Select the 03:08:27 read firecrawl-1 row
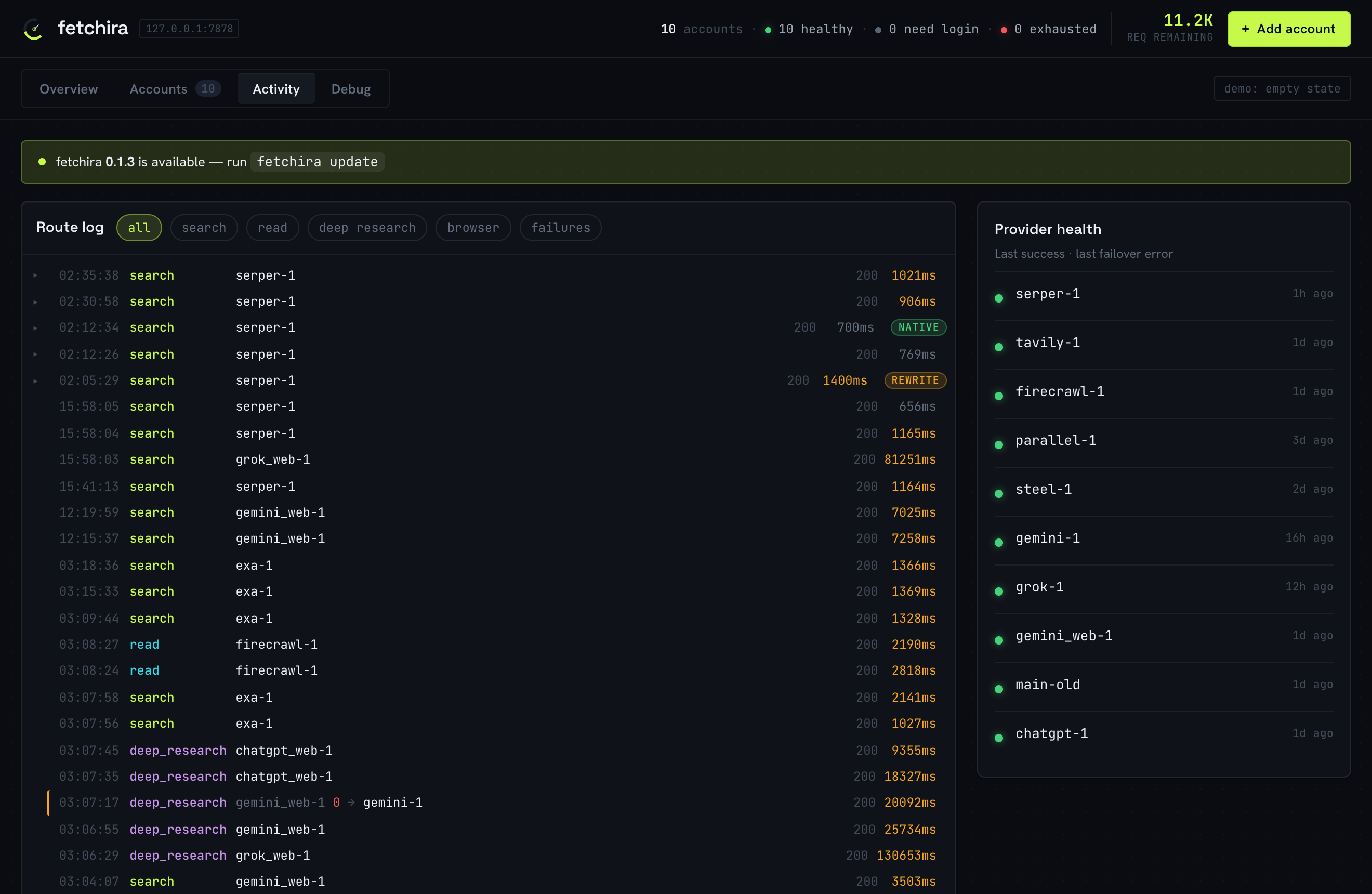Viewport: 1372px width, 894px height. (x=489, y=645)
